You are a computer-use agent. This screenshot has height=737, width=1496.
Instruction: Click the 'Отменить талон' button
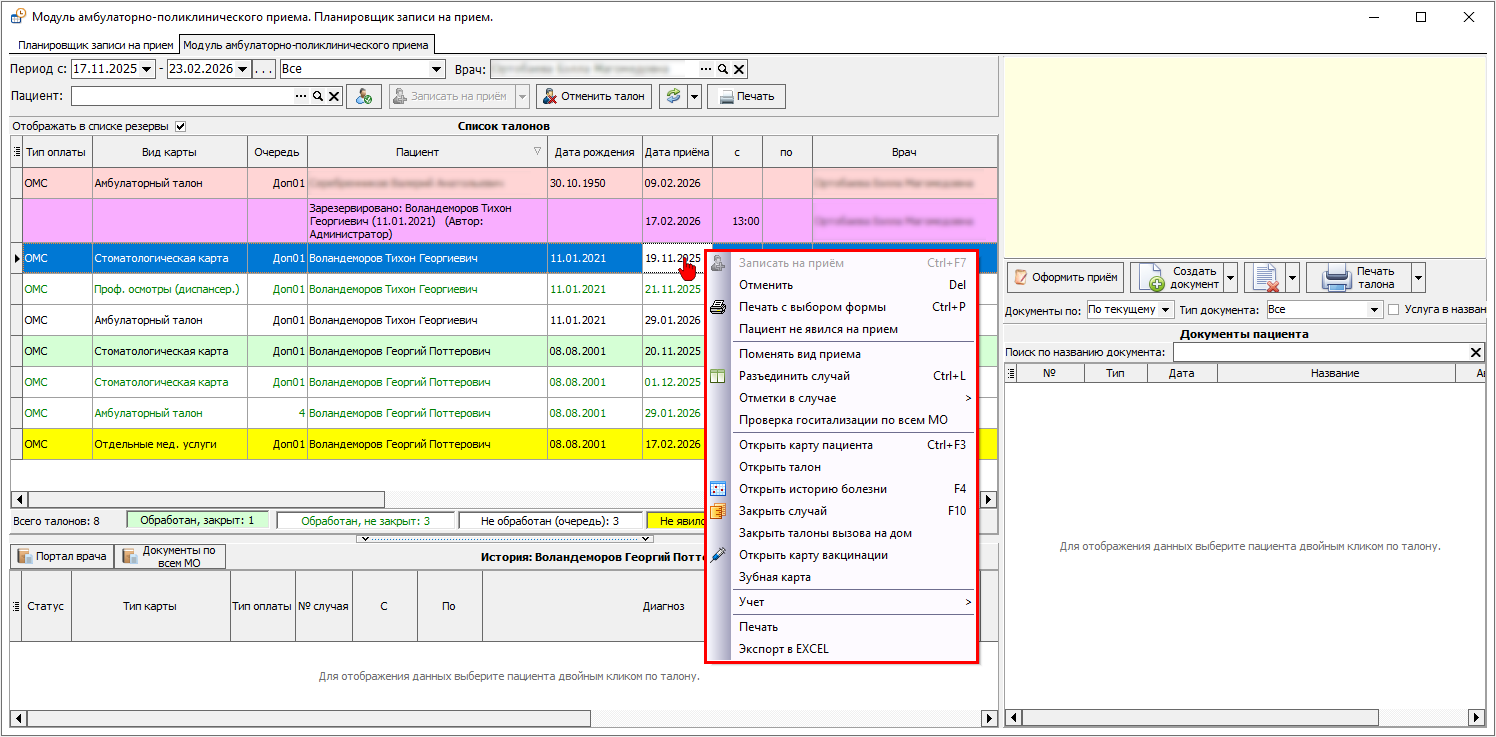pyautogui.click(x=594, y=96)
